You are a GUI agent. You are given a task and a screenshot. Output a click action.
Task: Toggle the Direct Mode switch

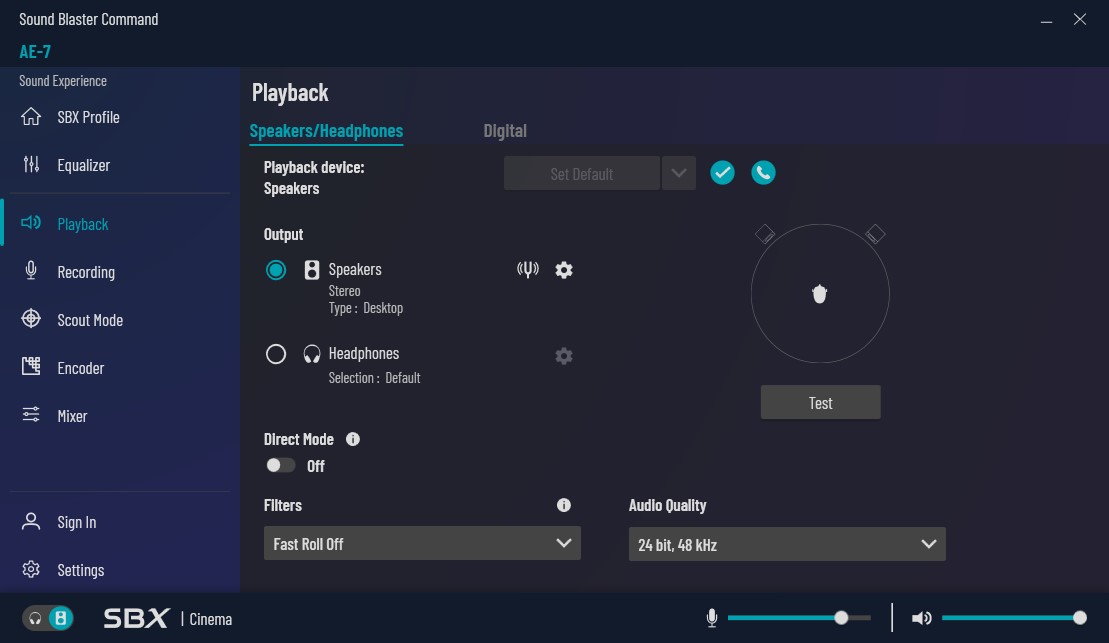[x=280, y=465]
